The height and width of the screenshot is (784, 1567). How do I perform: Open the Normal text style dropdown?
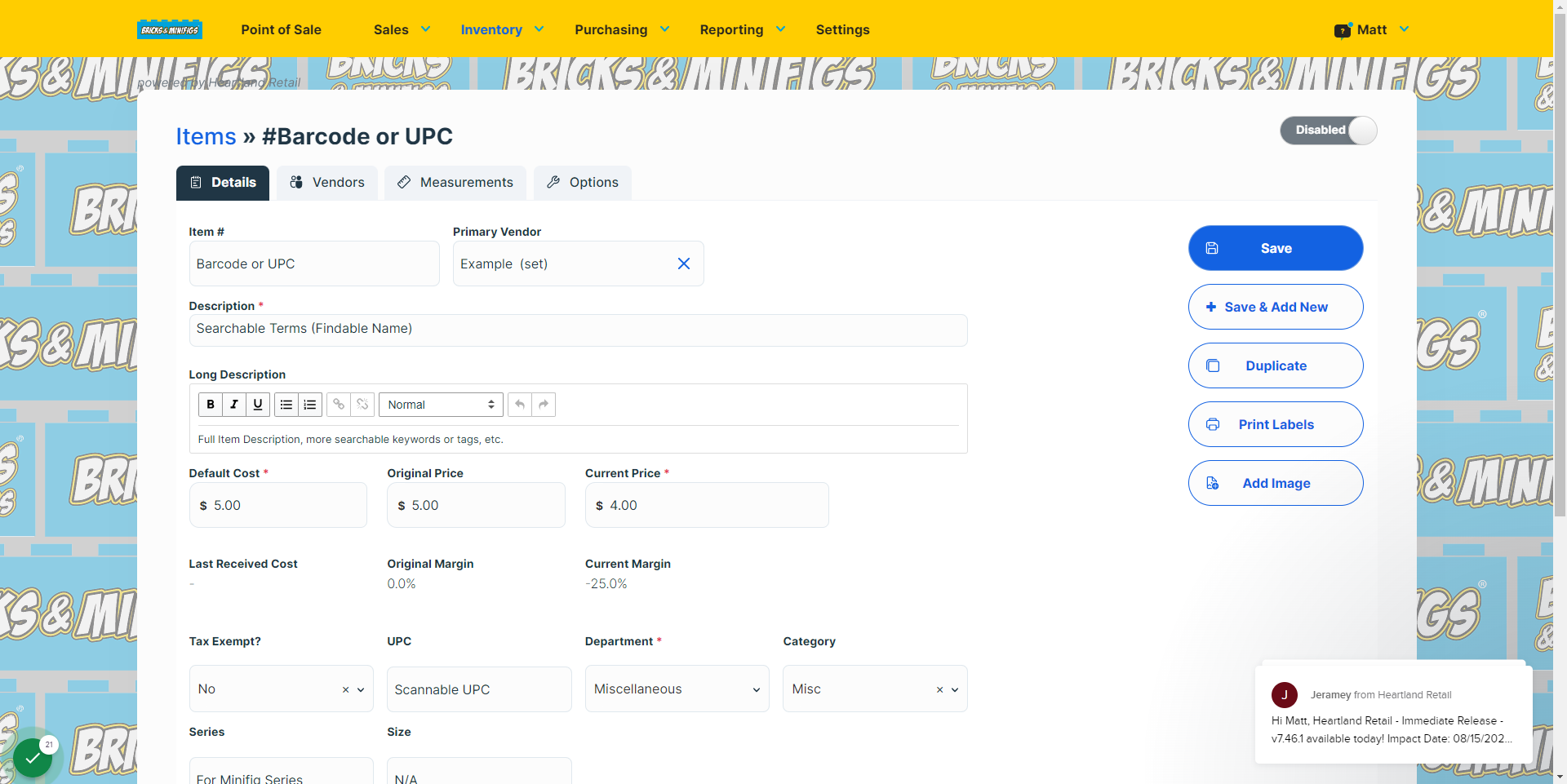coord(441,405)
